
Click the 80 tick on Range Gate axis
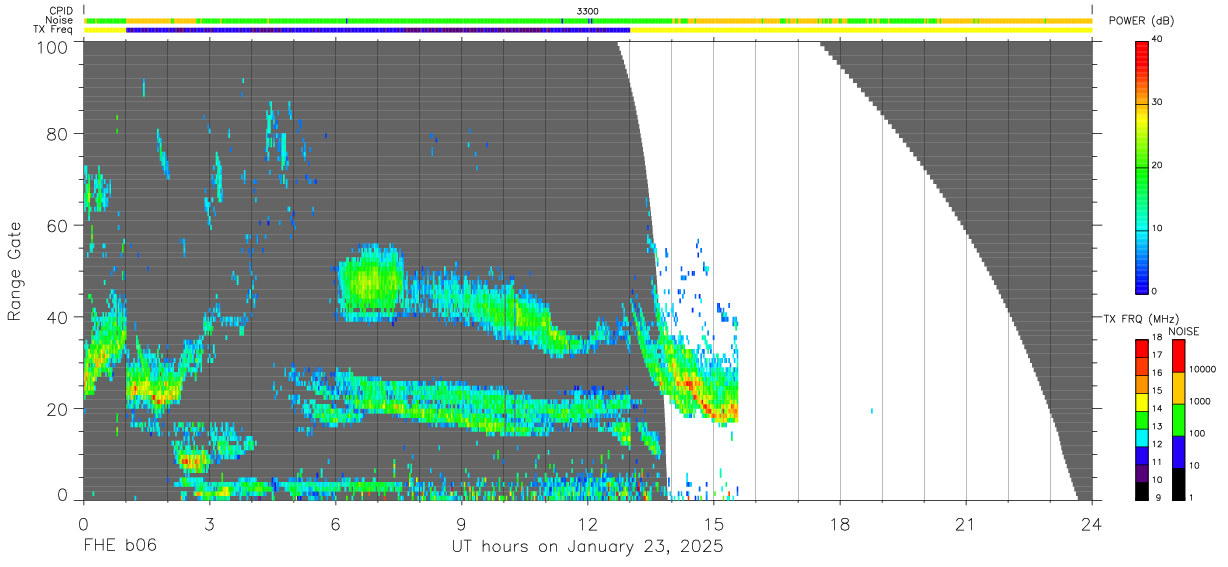[58, 134]
